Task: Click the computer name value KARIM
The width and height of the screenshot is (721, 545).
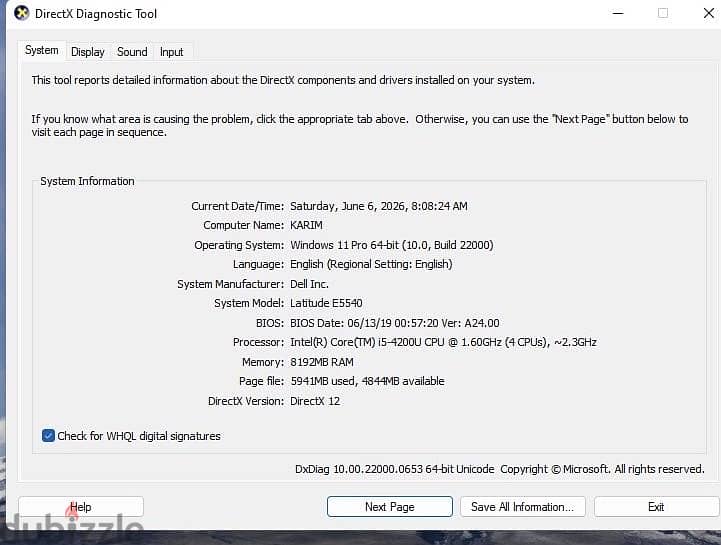Action: [306, 225]
